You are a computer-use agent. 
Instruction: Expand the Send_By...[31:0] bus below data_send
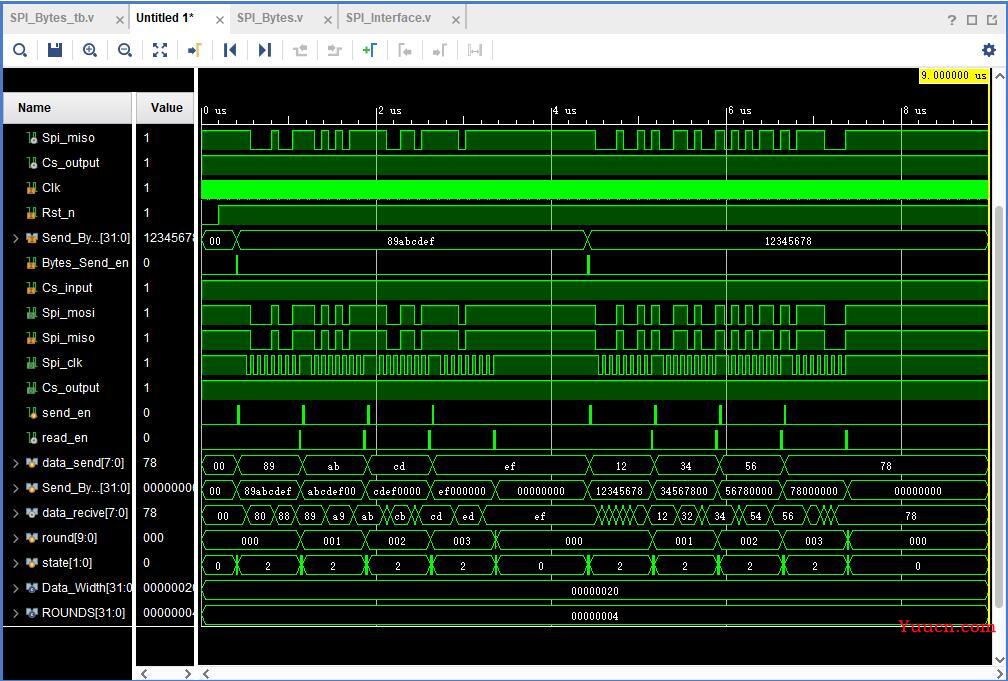coord(15,488)
